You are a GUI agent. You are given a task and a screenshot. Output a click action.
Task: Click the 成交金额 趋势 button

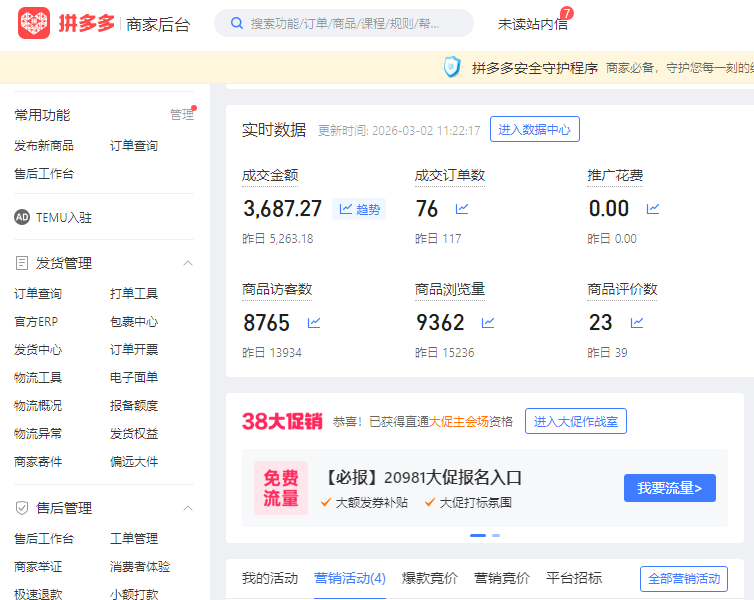pyautogui.click(x=359, y=209)
